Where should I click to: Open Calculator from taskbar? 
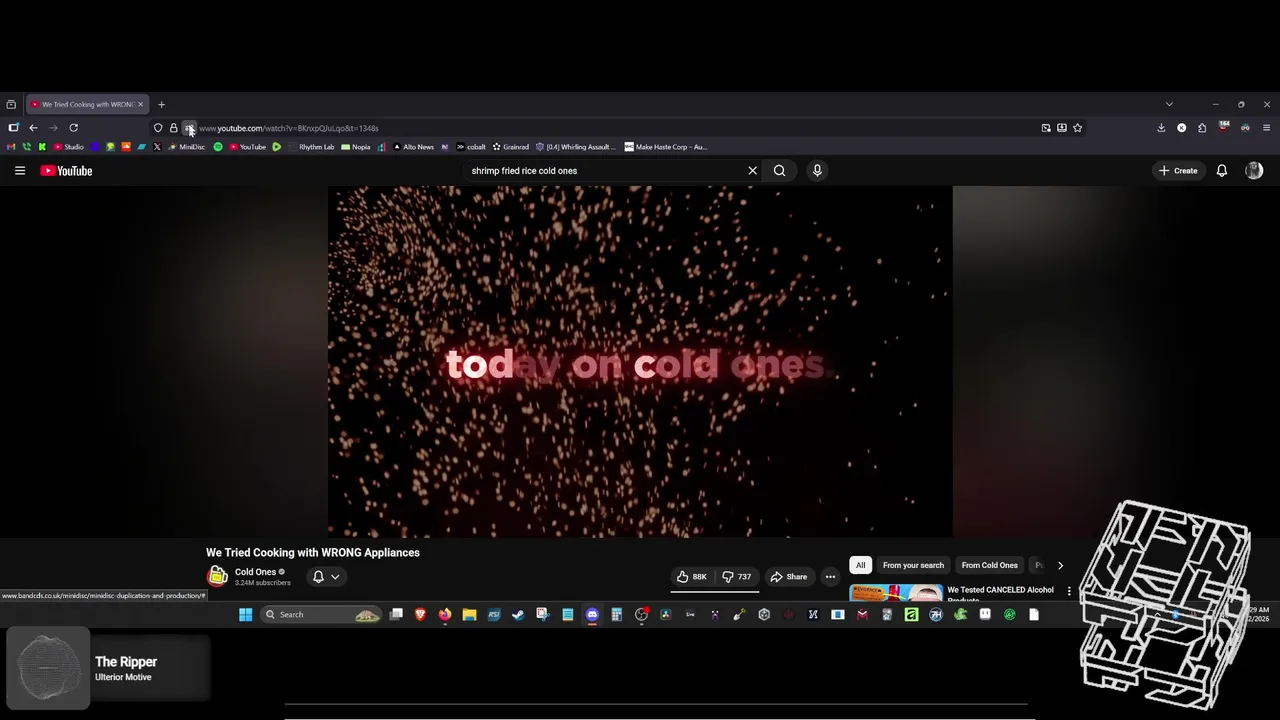617,615
